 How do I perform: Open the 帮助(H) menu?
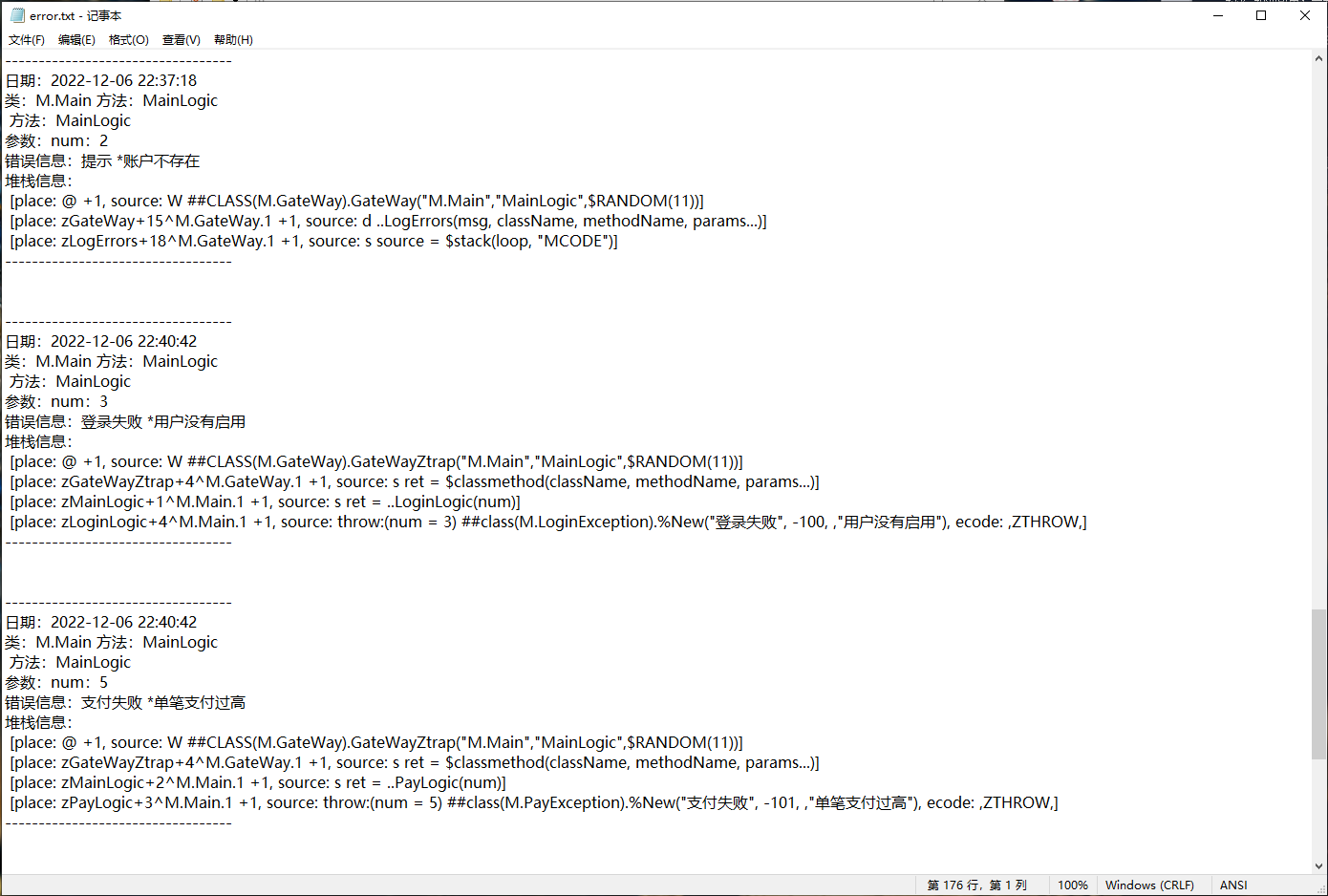(233, 40)
